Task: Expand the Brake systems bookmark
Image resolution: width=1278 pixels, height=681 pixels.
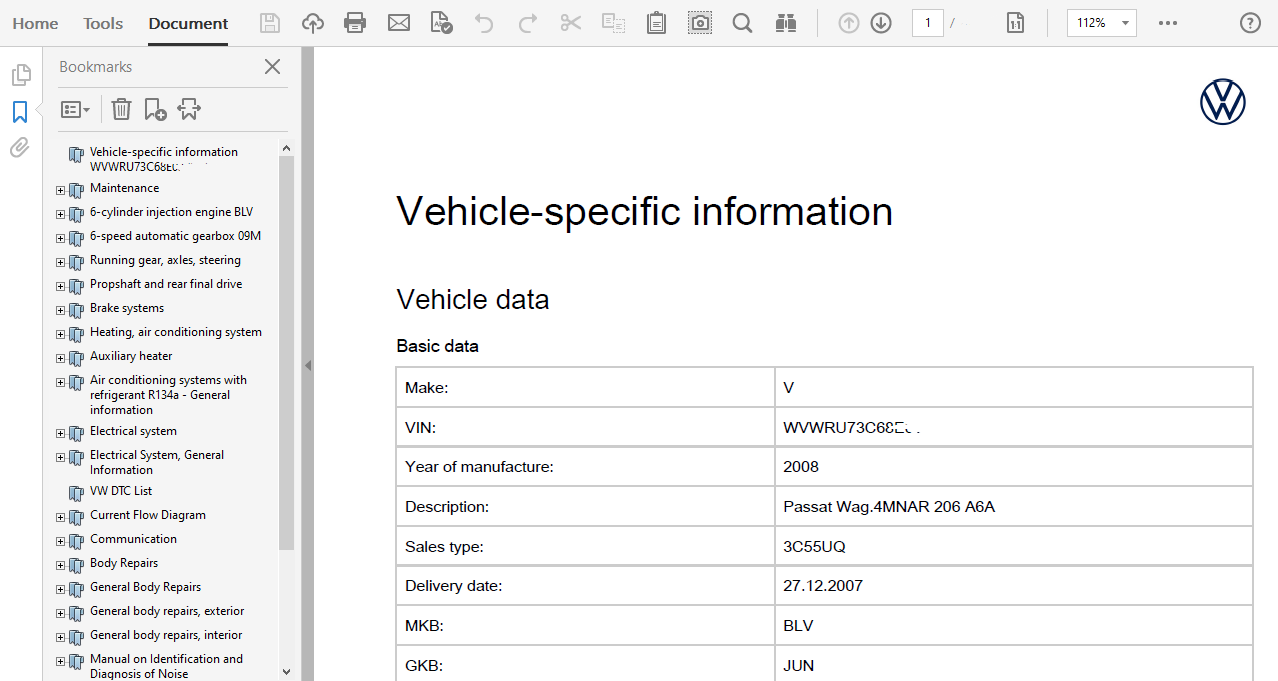Action: point(59,312)
